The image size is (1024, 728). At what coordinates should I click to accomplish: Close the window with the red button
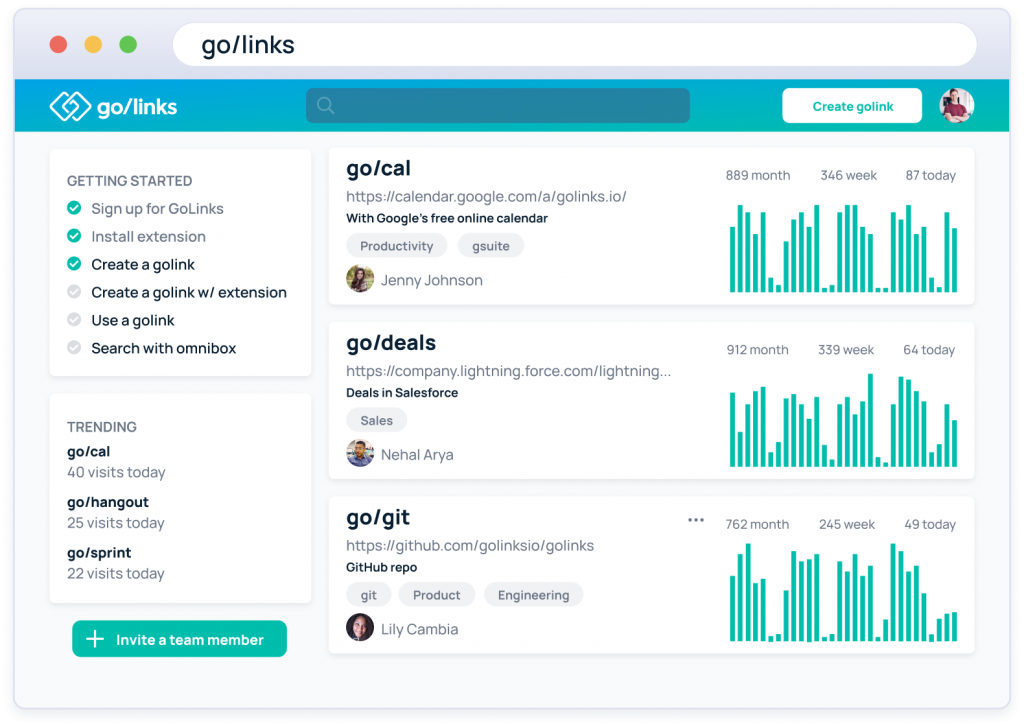click(58, 44)
